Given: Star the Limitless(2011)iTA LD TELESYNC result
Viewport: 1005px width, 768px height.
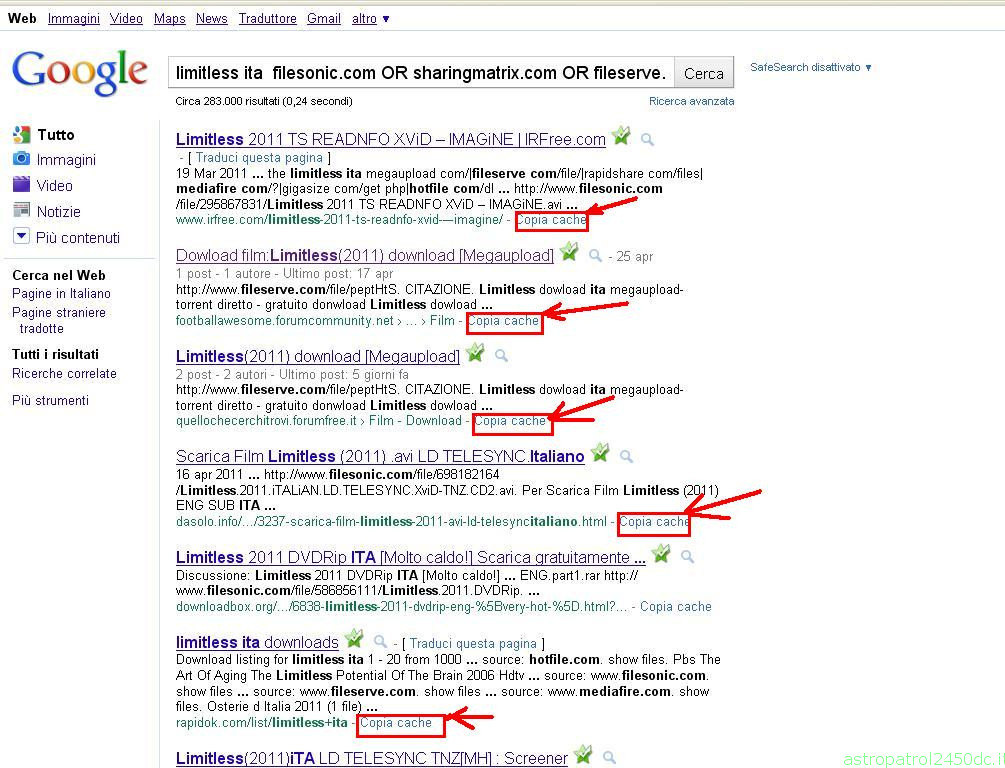Looking at the screenshot, I should [x=583, y=755].
